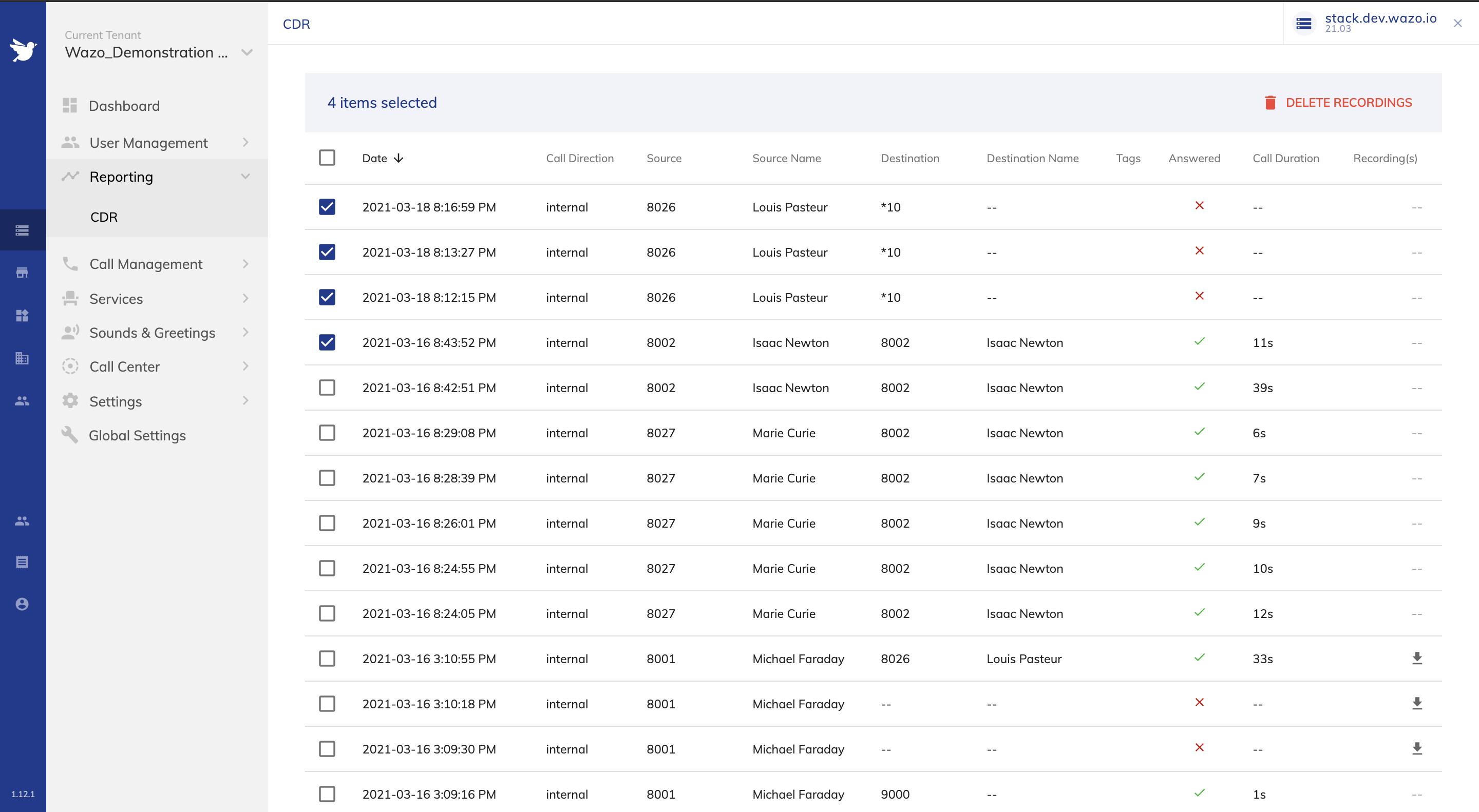Download recording of 3:09:30 PM call
Viewport: 1479px width, 812px height.
pos(1417,748)
